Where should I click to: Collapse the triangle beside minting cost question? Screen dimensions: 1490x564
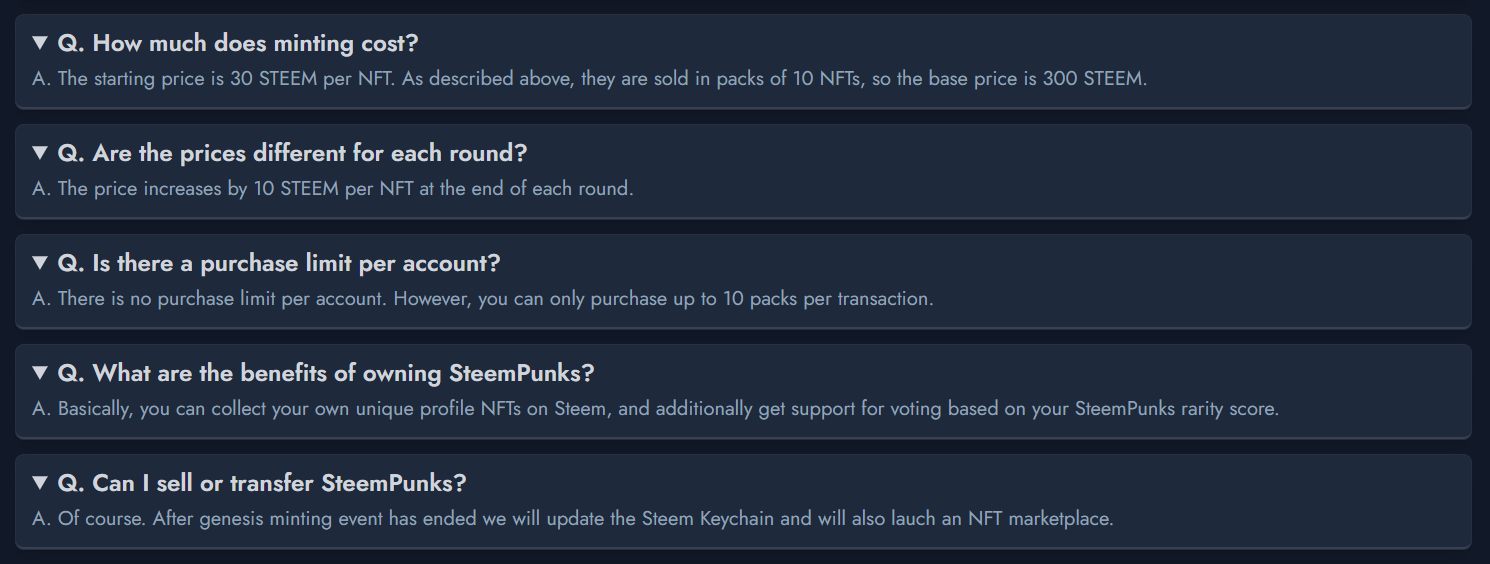(x=40, y=43)
